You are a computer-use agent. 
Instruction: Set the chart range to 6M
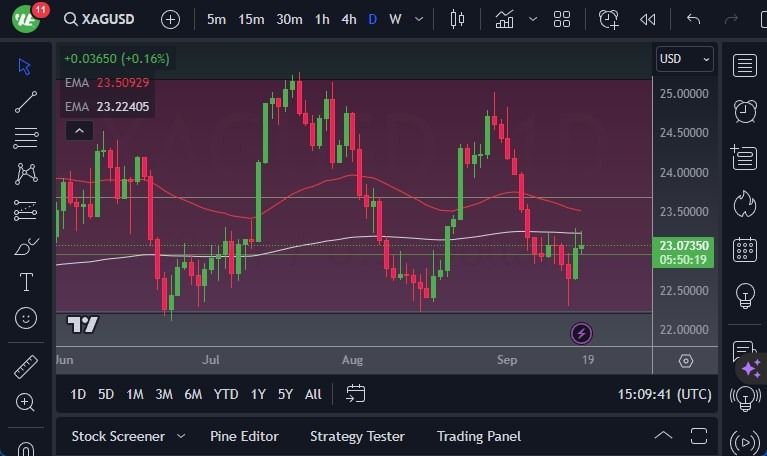pyautogui.click(x=193, y=394)
